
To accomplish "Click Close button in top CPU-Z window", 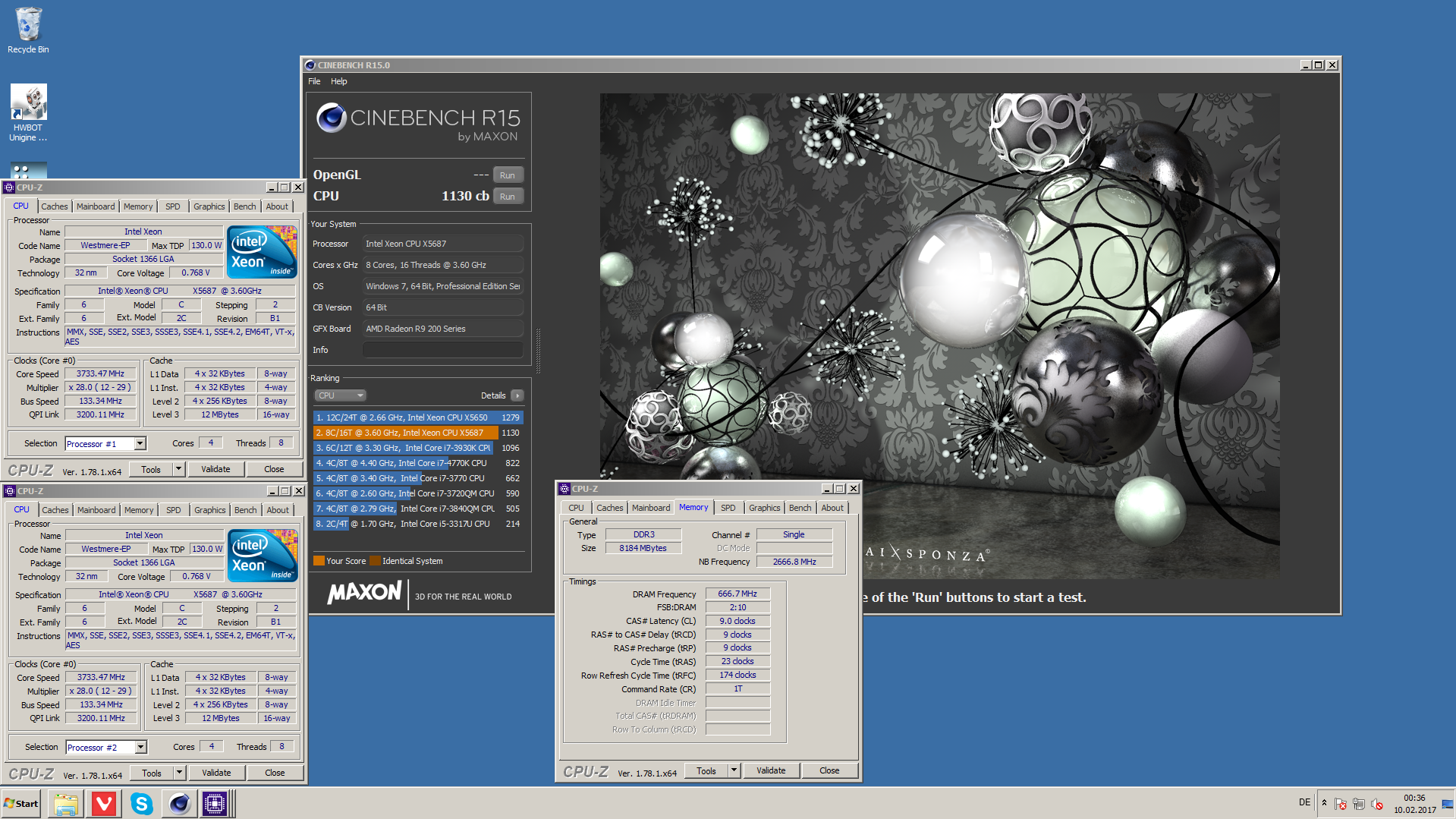I will 274,469.
